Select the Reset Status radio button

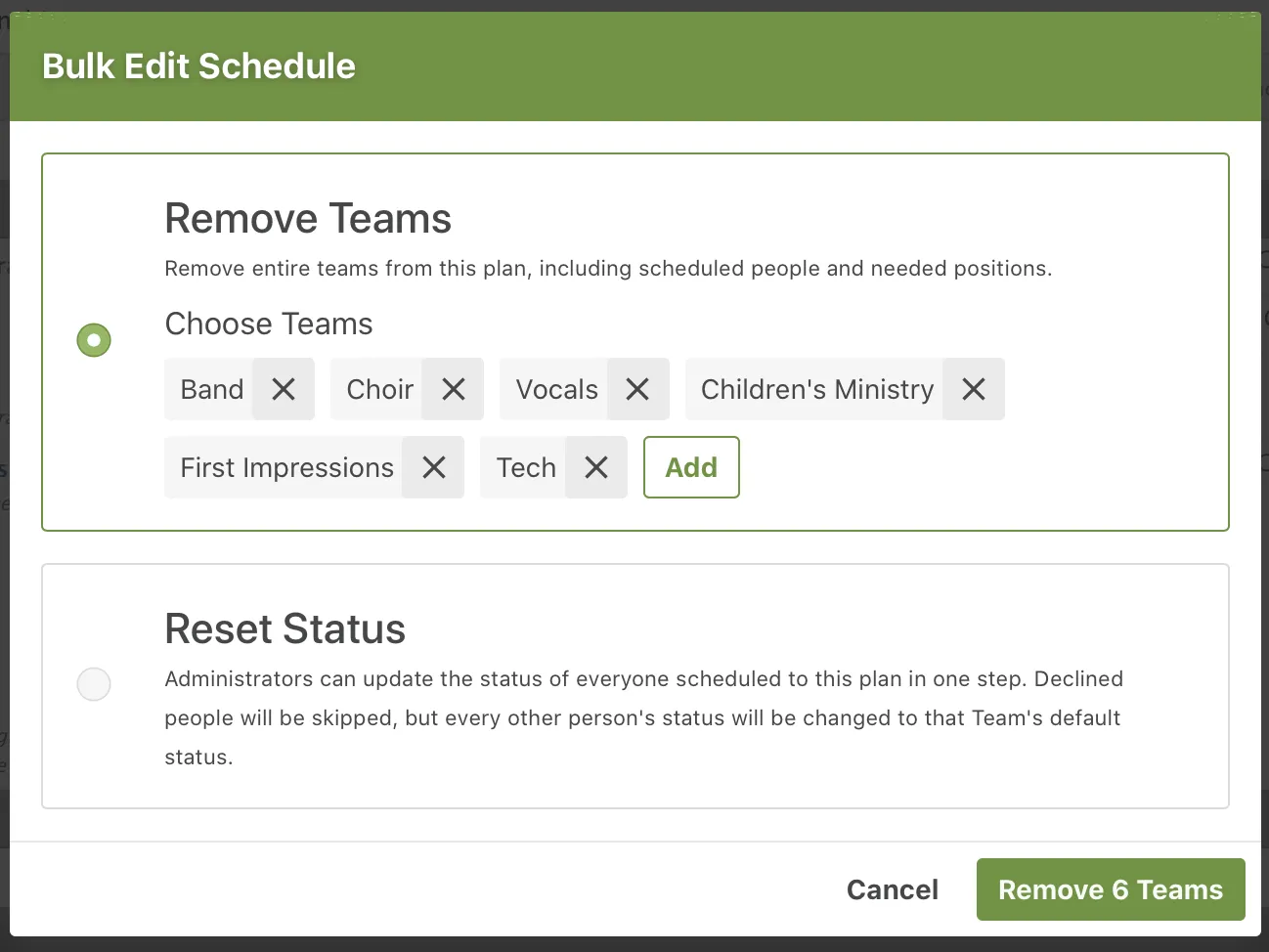tap(93, 684)
